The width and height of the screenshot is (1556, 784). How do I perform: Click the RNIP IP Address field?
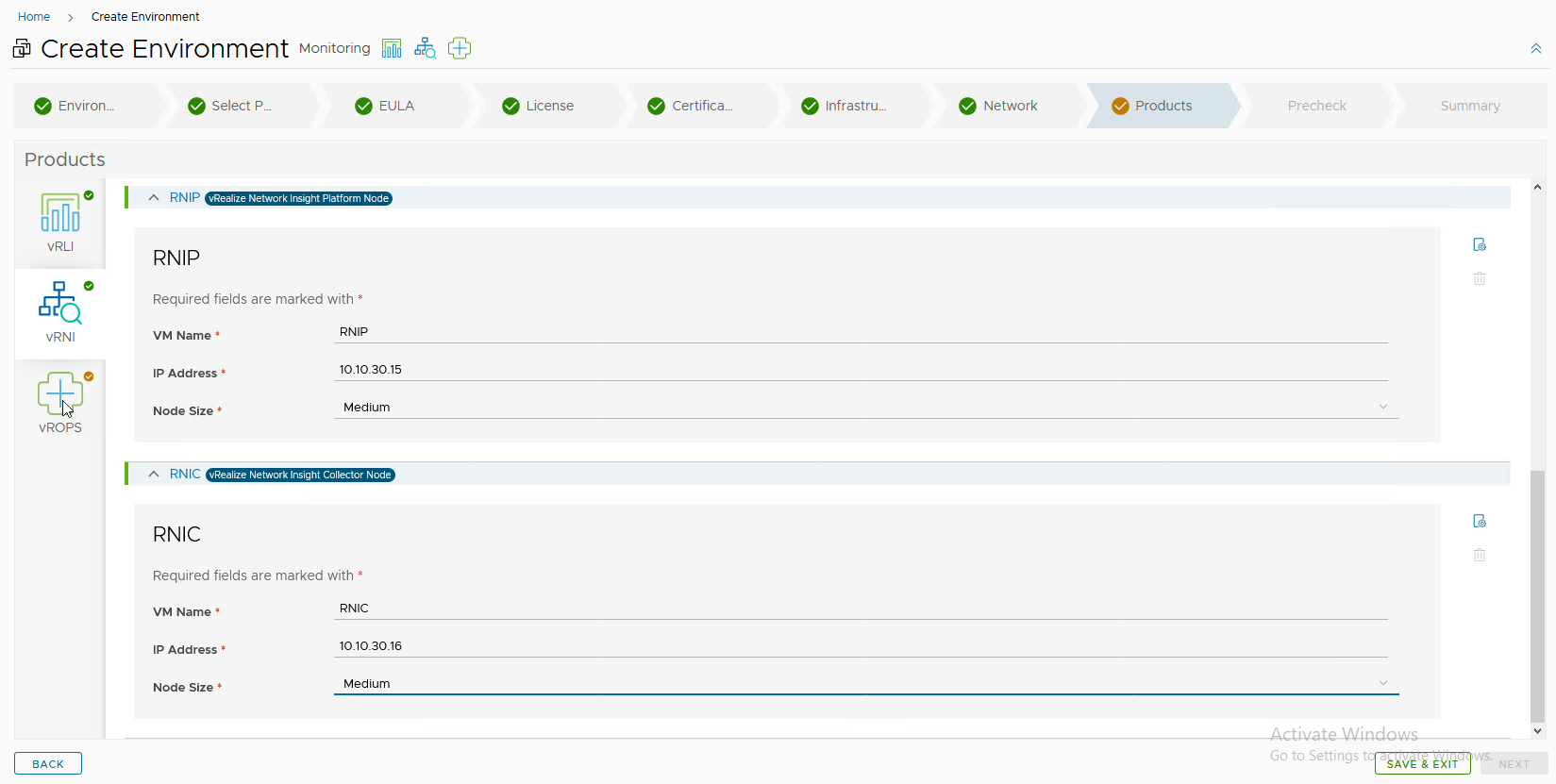[x=861, y=370]
